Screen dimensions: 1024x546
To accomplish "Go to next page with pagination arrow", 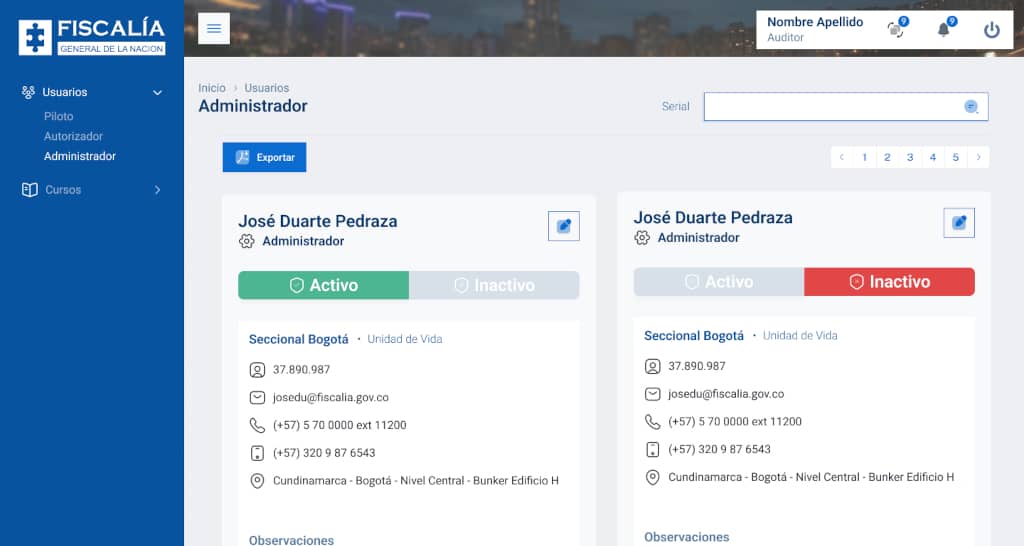I will 978,157.
